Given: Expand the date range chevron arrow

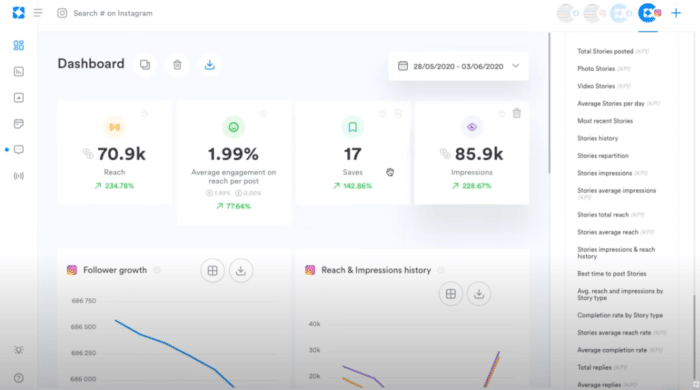Looking at the screenshot, I should [x=516, y=66].
